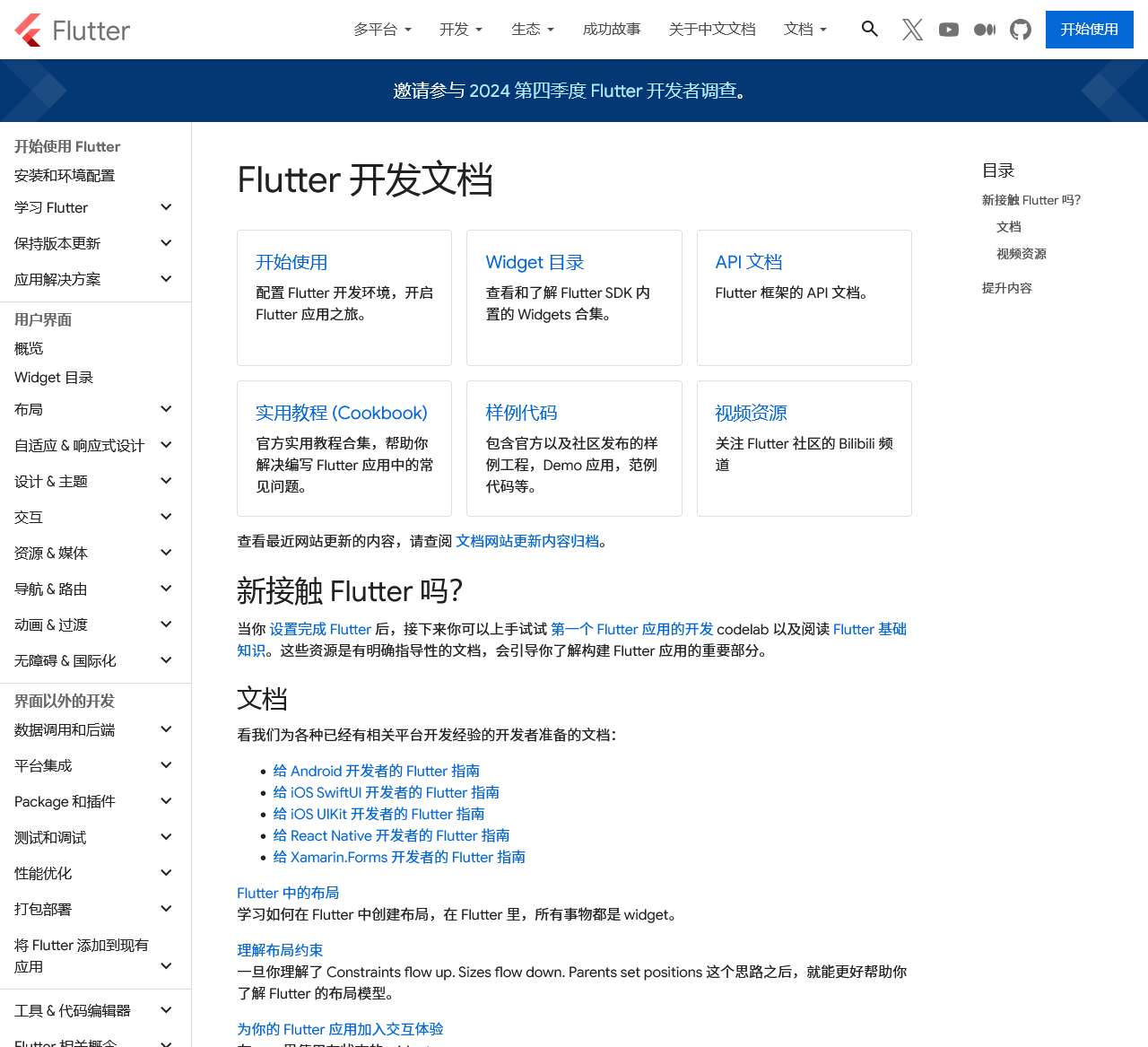Click the Flutter logo in the header
This screenshot has width=1148, height=1047.
pos(73,30)
